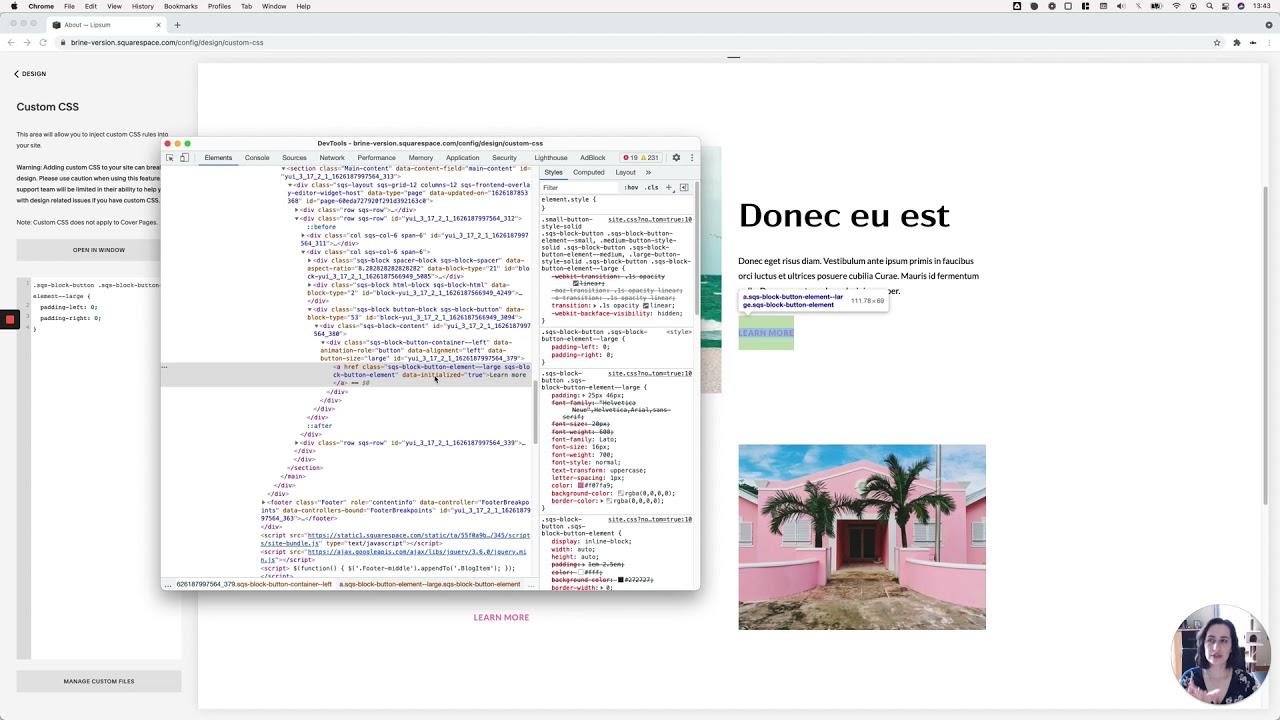Screen dimensions: 1280x720
Task: Toggle the :hov element state panel
Action: 631,188
